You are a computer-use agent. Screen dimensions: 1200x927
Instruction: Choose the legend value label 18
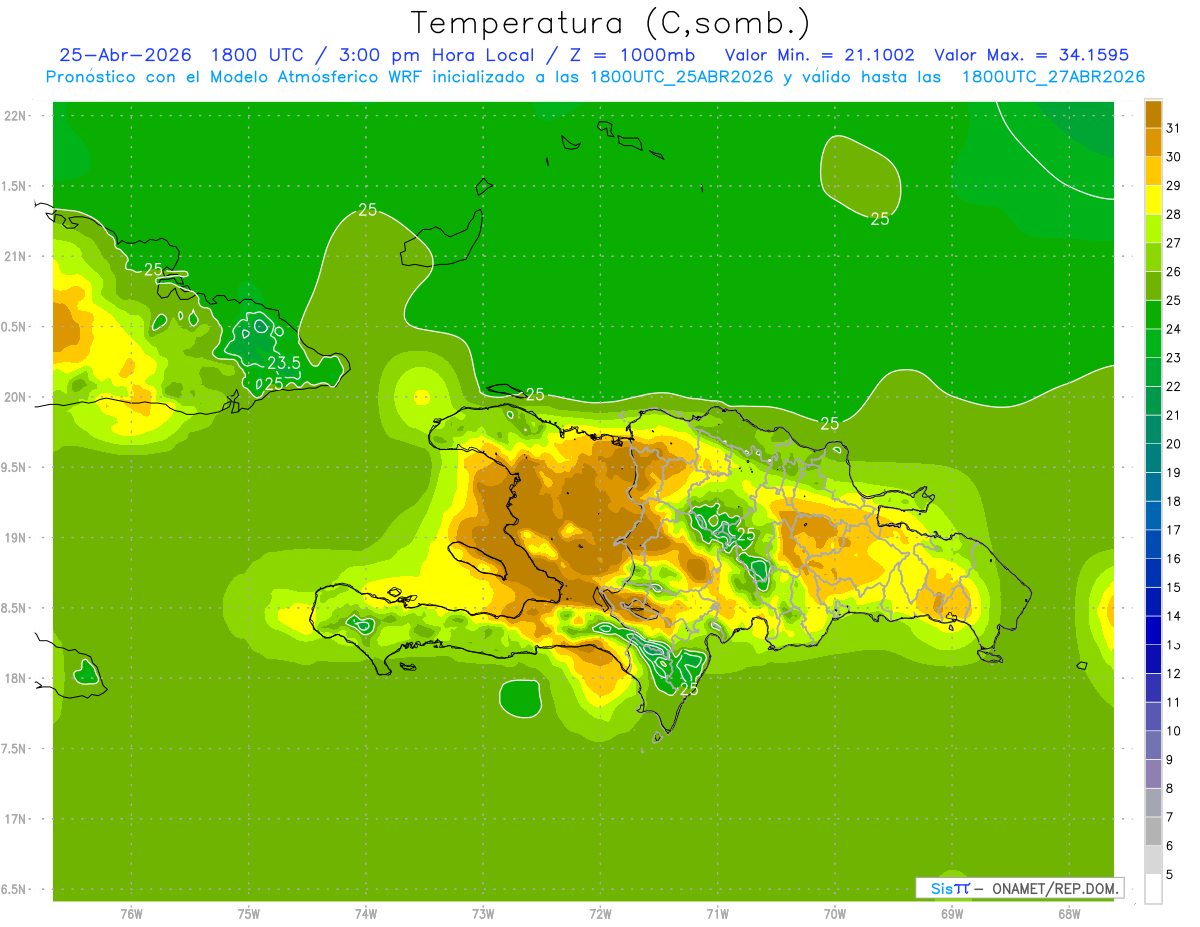[1173, 501]
